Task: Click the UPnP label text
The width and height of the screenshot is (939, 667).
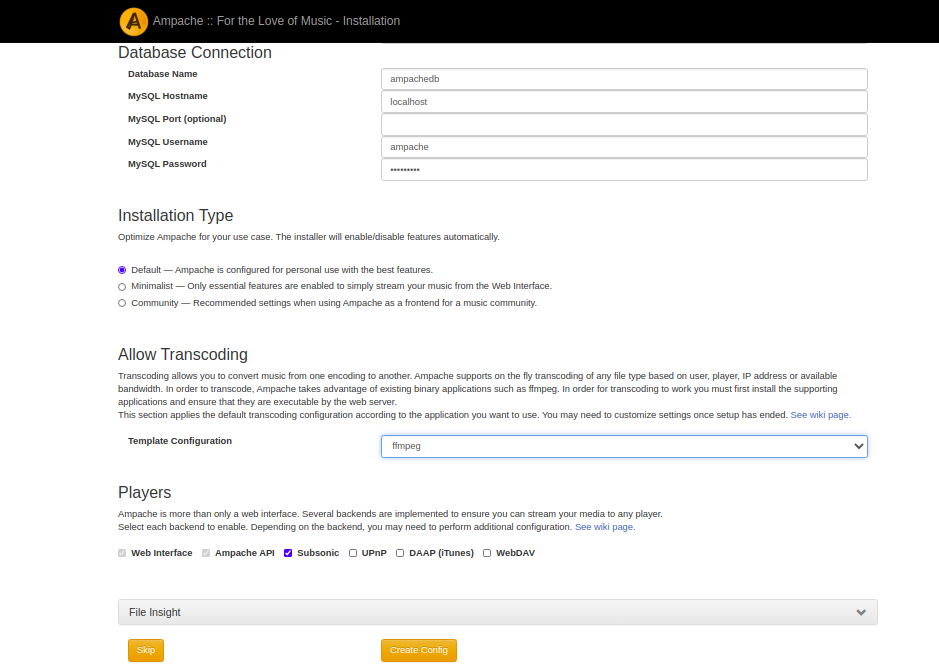Action: click(x=374, y=553)
